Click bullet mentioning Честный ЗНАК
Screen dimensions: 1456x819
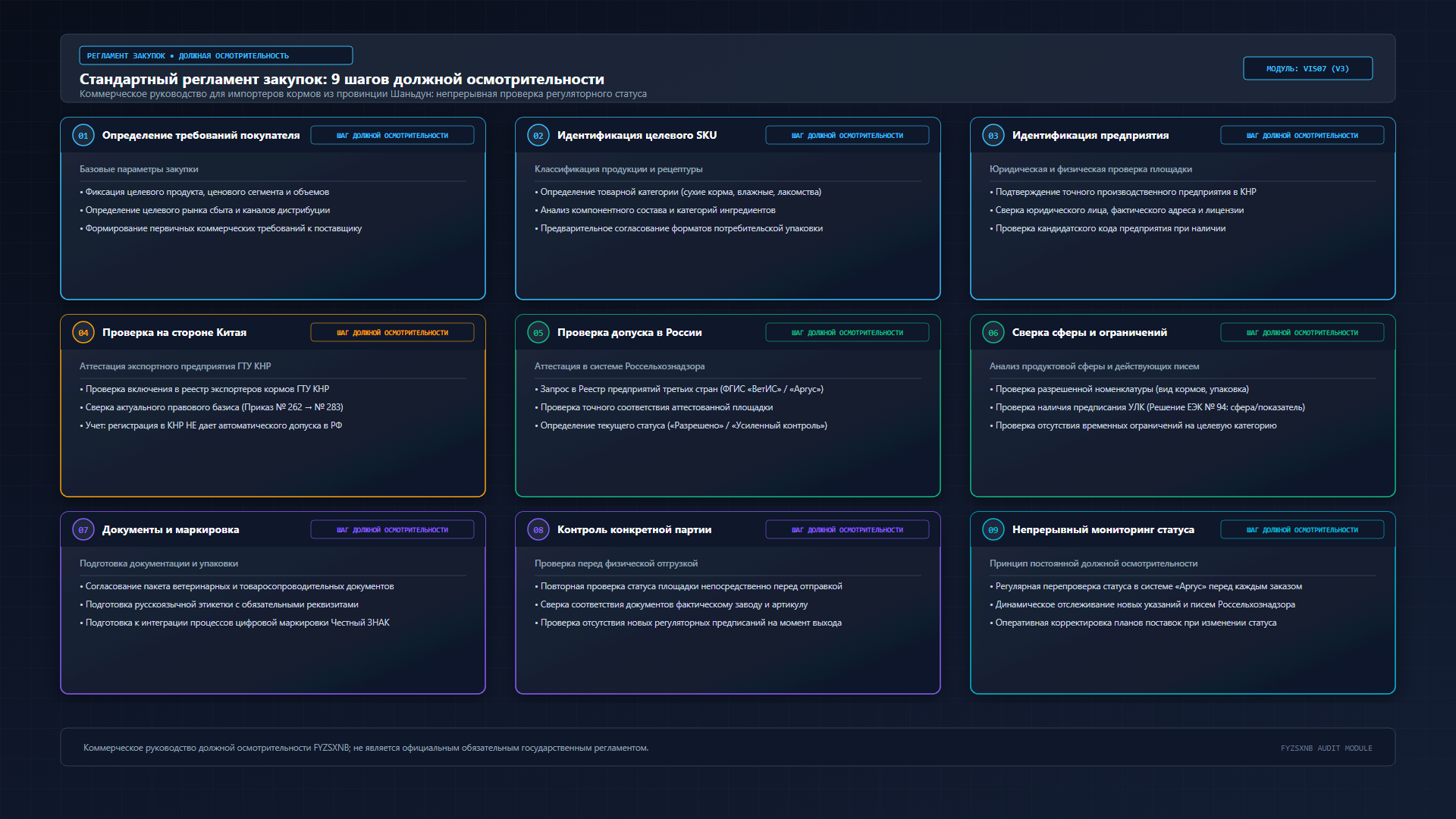234,623
